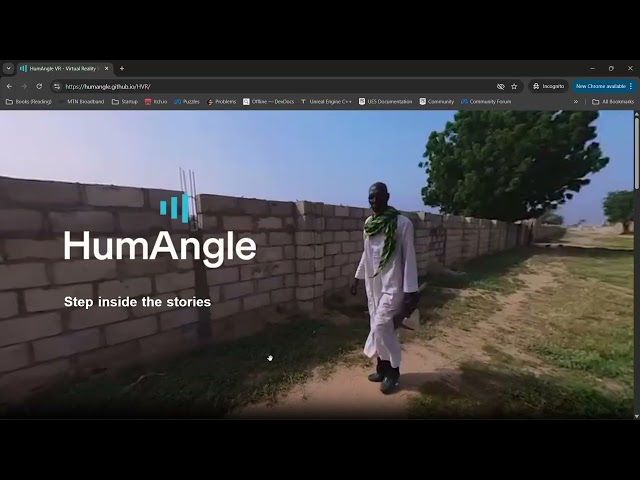Screen dimensions: 640x480
Task: Open Problems bookmark
Action: pyautogui.click(x=222, y=102)
